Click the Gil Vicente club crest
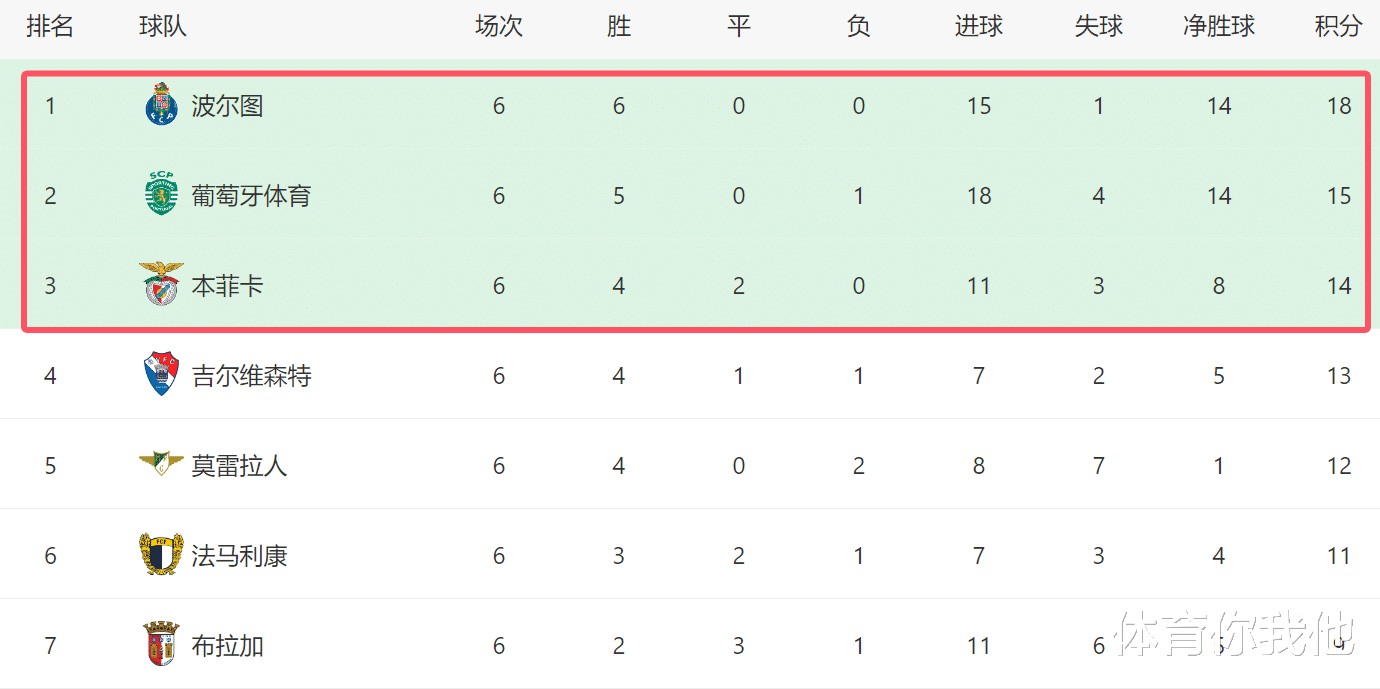 [x=161, y=375]
